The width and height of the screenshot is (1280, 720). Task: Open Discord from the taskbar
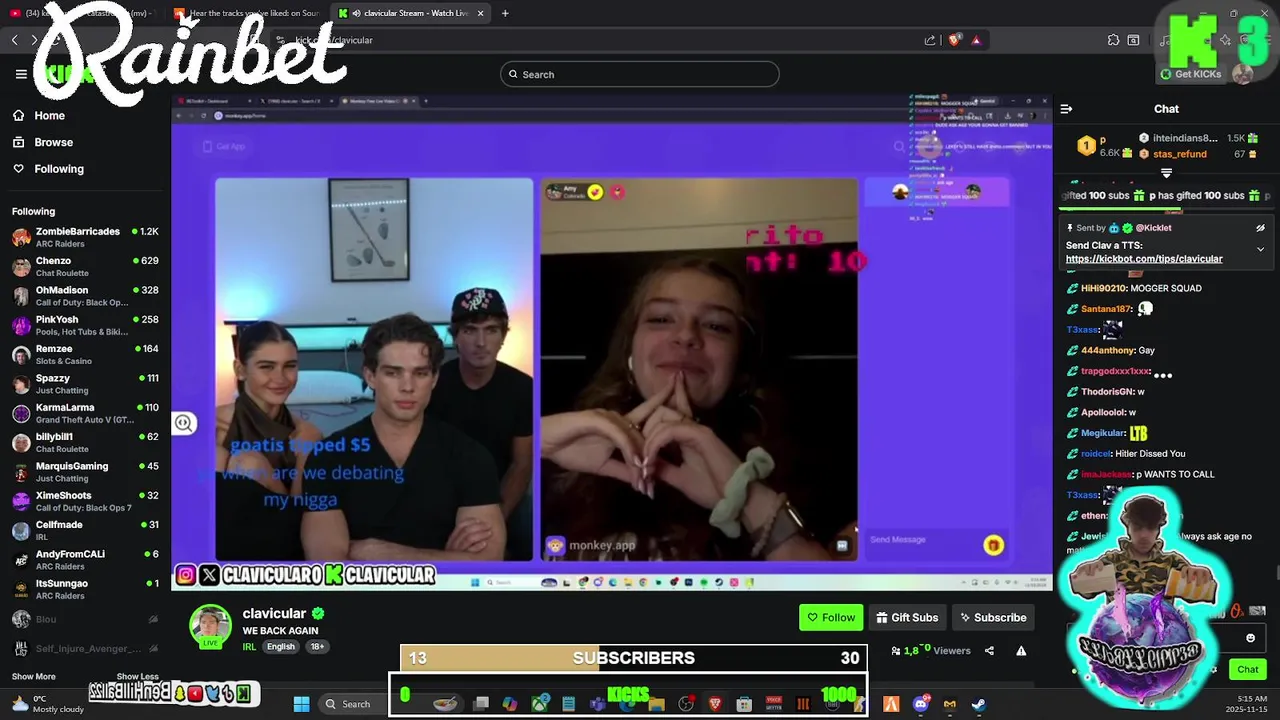(921, 704)
